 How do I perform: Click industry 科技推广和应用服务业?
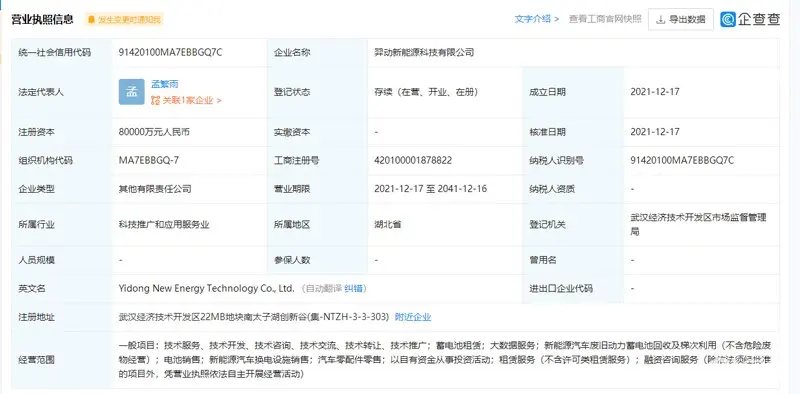pyautogui.click(x=164, y=225)
